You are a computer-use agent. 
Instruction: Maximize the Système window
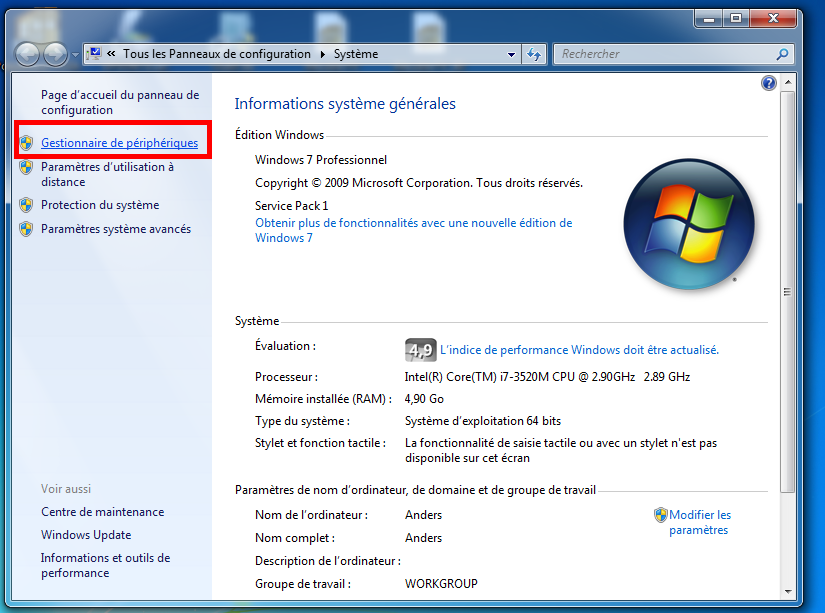pyautogui.click(x=736, y=18)
